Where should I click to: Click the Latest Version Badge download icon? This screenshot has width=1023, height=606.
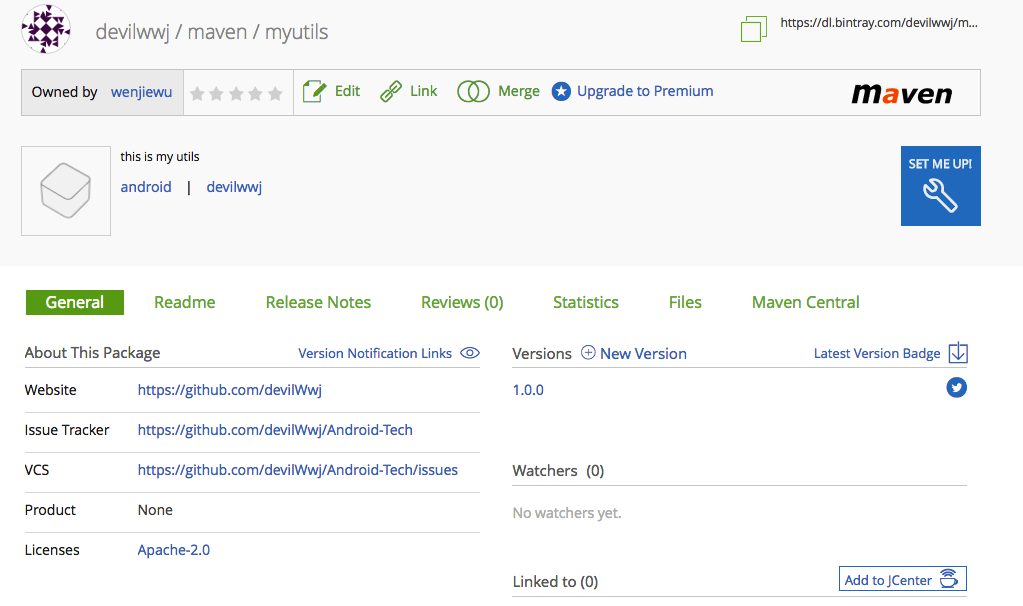[958, 353]
